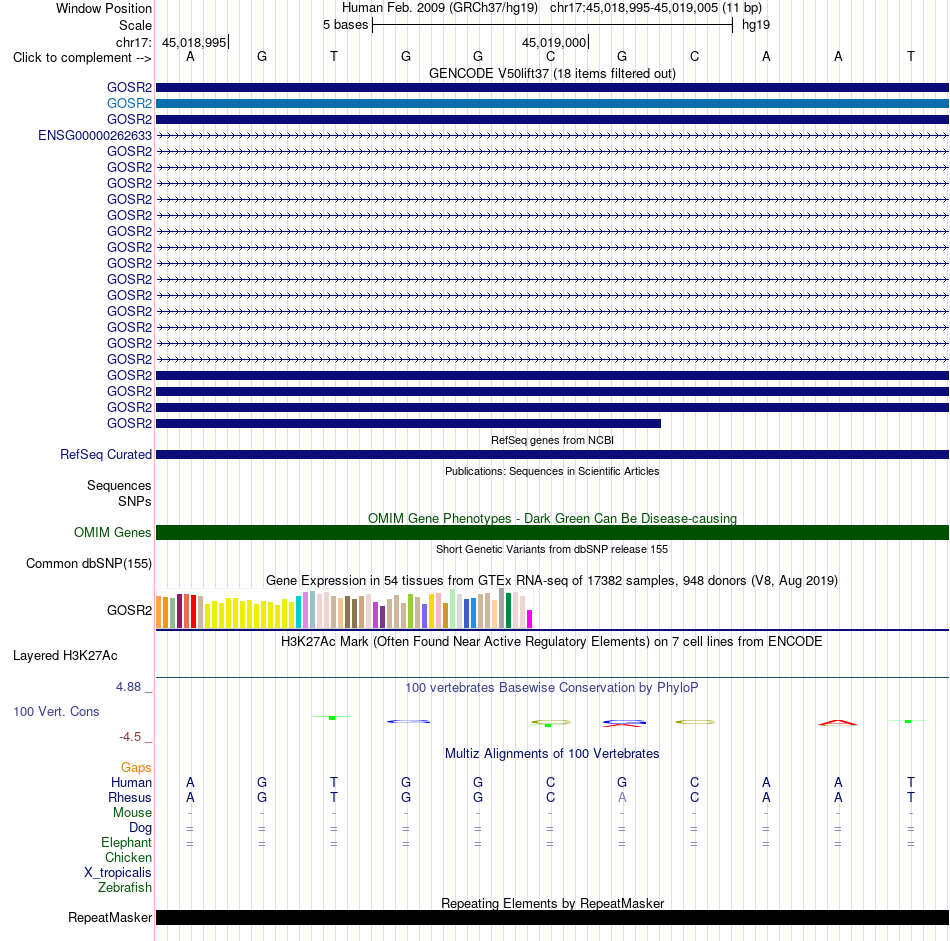Image resolution: width=950 pixels, height=941 pixels.
Task: Click the 'RefSeq Curated' track label
Action: coord(105,454)
